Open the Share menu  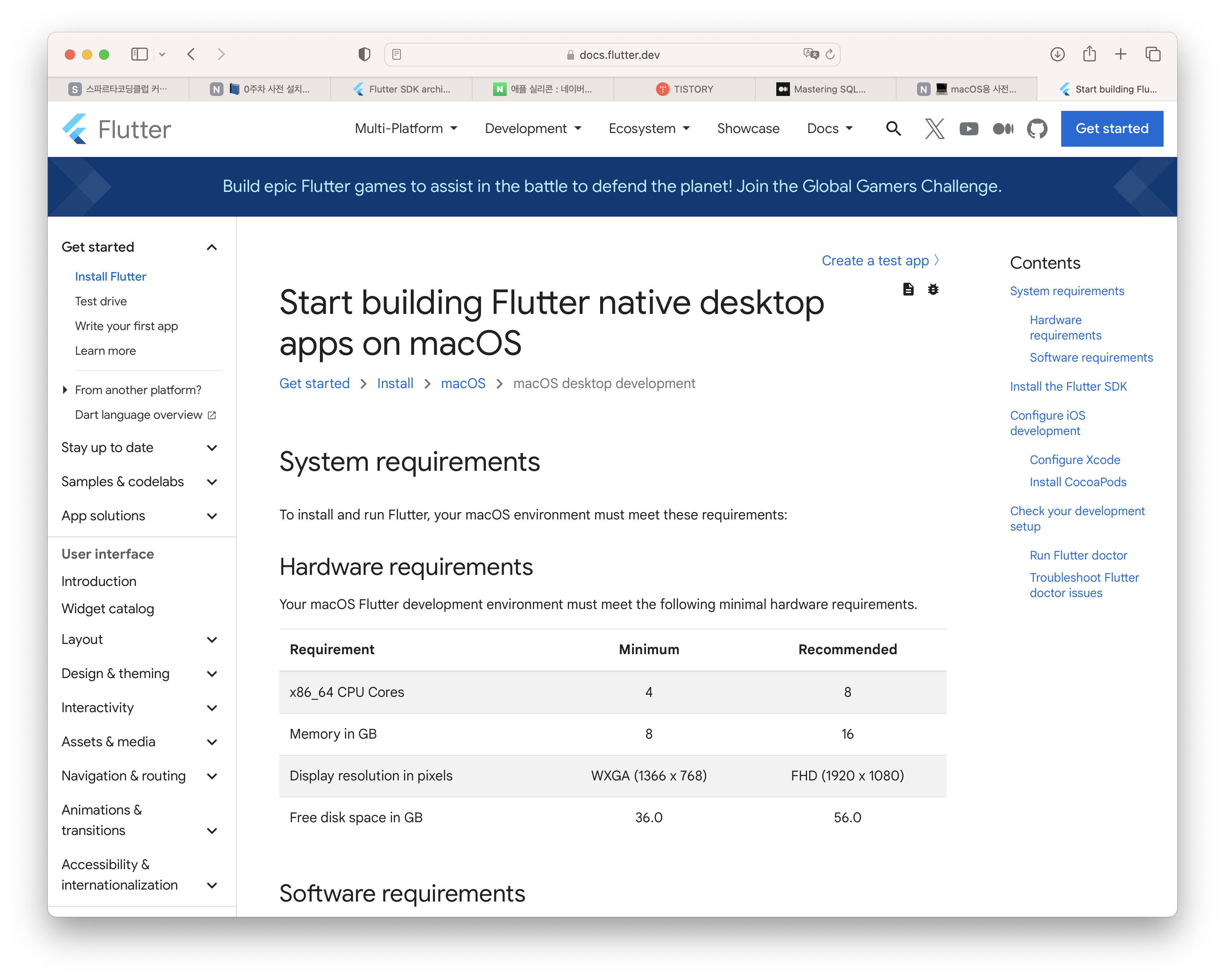point(1089,53)
